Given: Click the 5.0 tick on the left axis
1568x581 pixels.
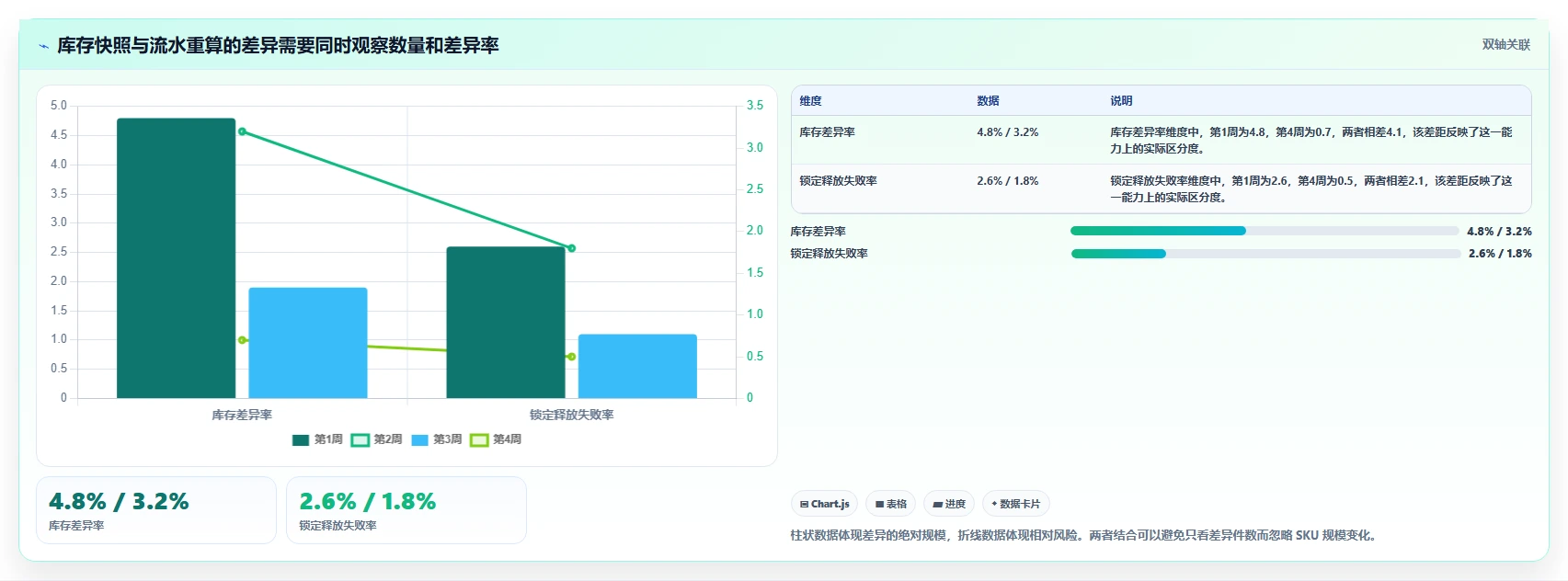Looking at the screenshot, I should 58,106.
